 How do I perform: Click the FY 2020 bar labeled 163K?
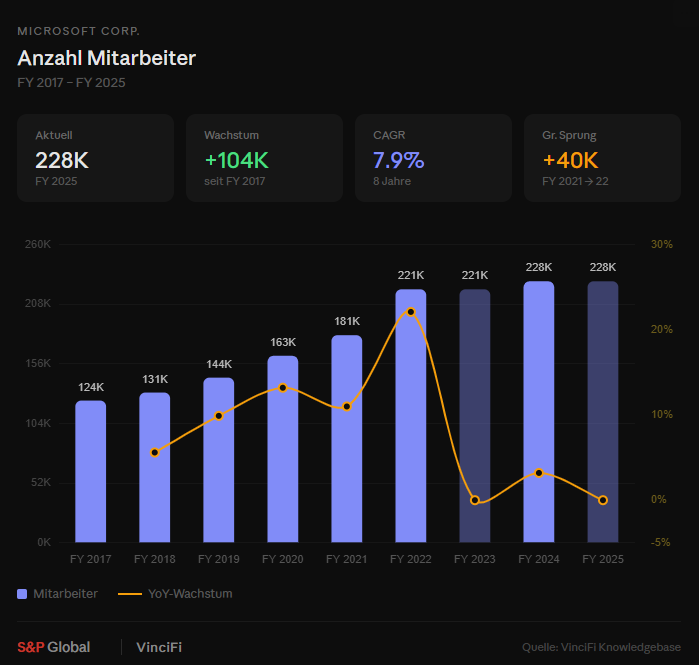[283, 449]
